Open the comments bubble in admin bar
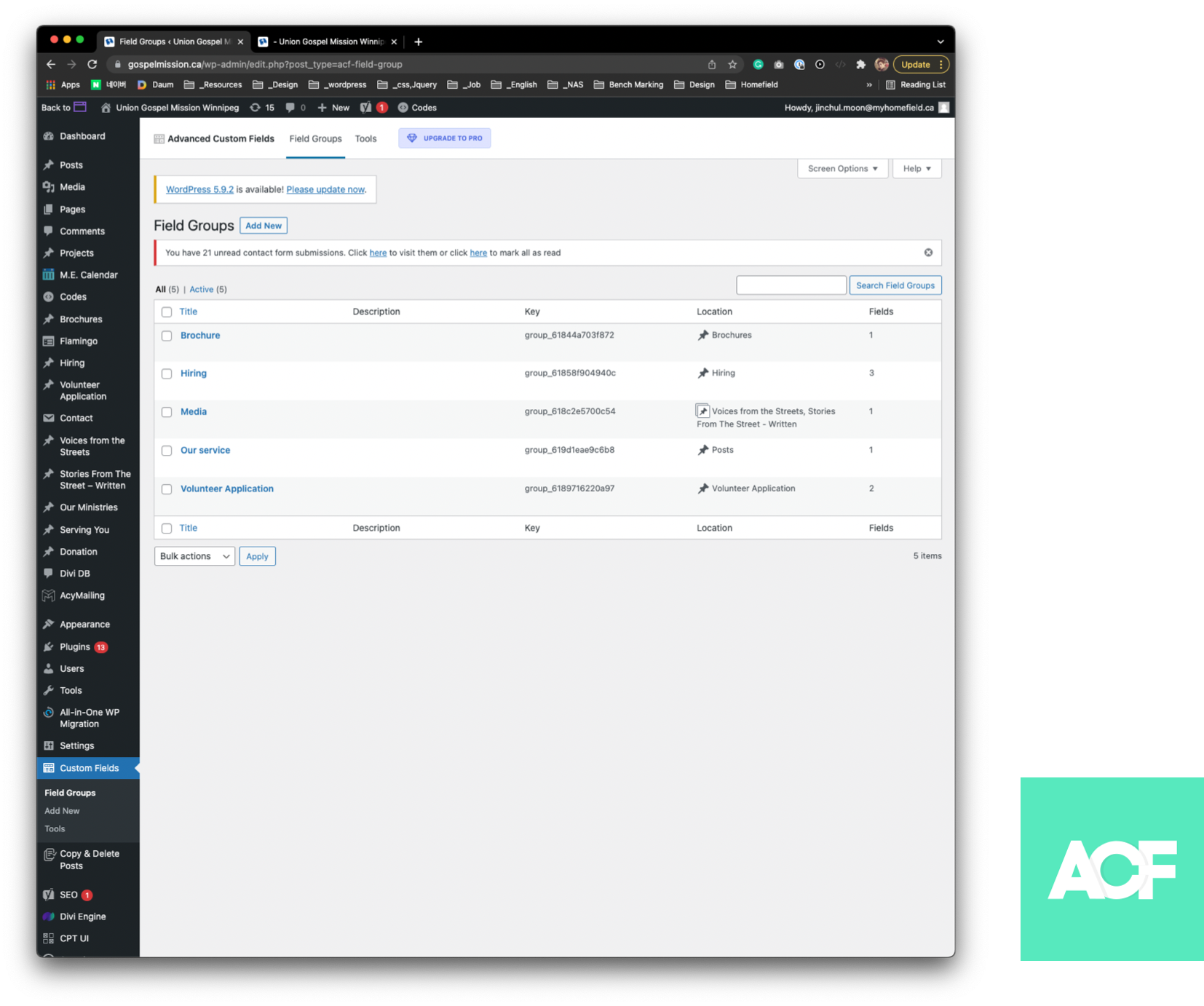 click(295, 108)
